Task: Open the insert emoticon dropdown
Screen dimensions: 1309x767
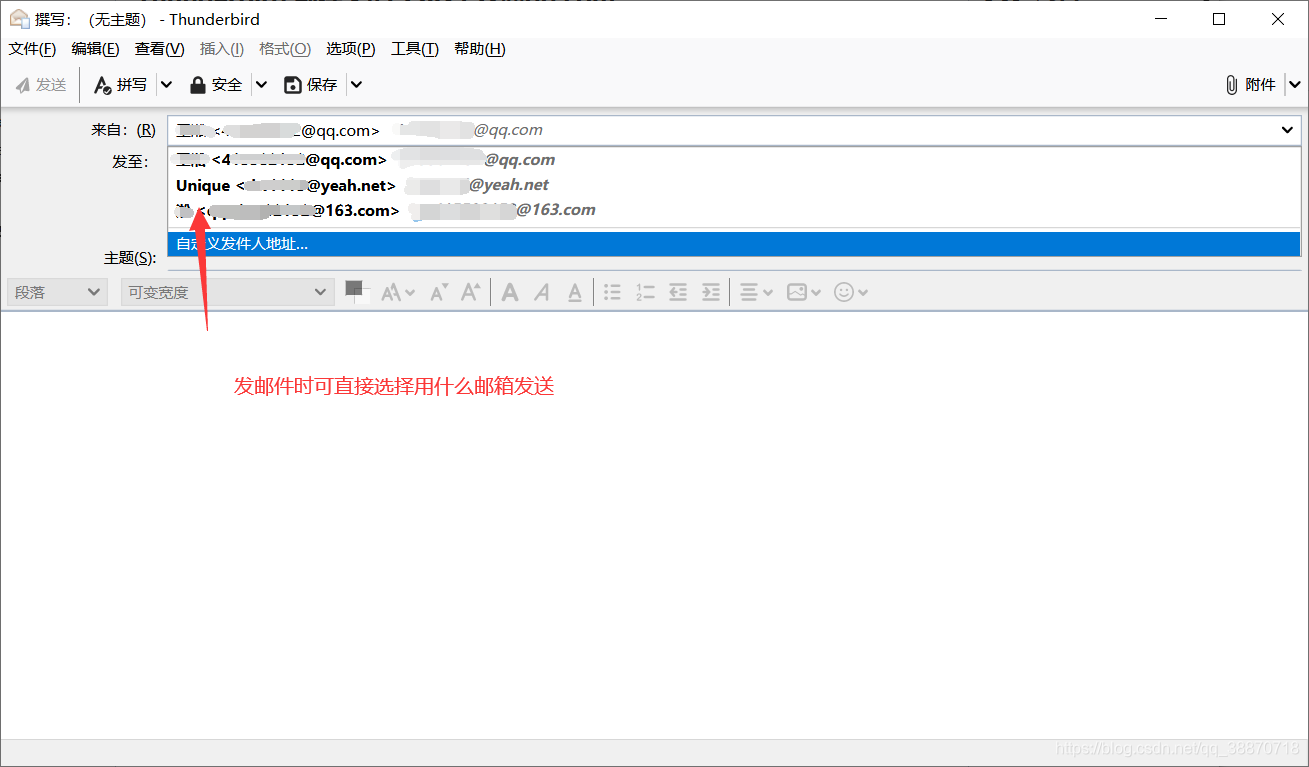Action: (x=850, y=292)
